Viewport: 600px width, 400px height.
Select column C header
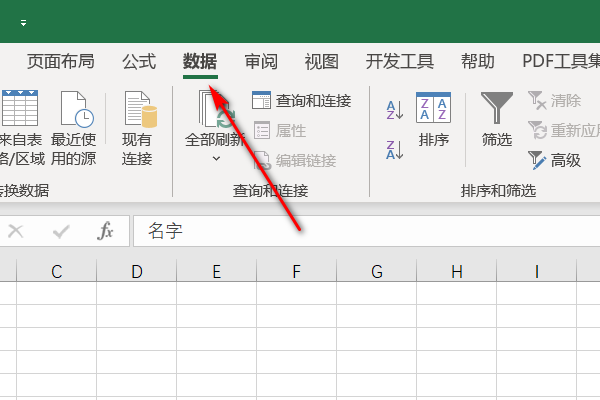[x=57, y=271]
